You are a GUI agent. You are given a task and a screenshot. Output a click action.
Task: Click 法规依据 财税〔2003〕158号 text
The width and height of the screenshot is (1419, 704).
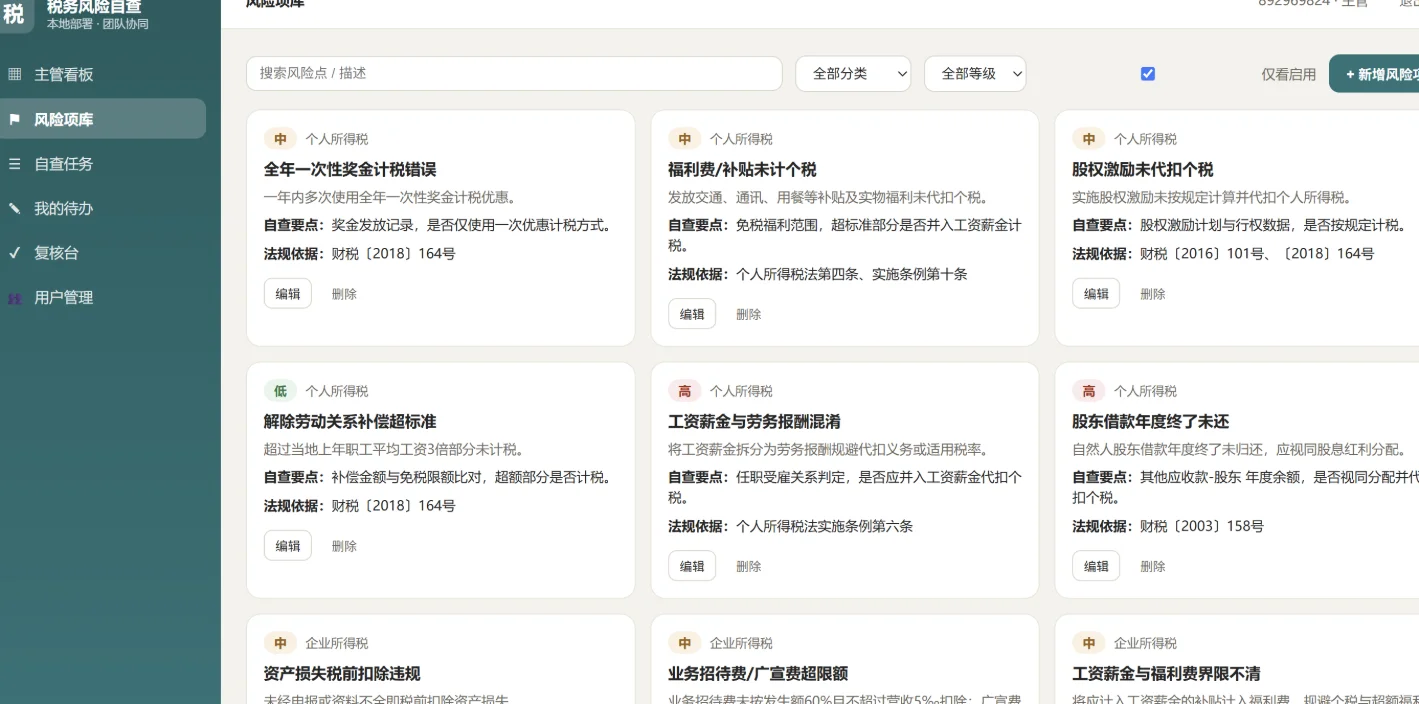pyautogui.click(x=1168, y=526)
